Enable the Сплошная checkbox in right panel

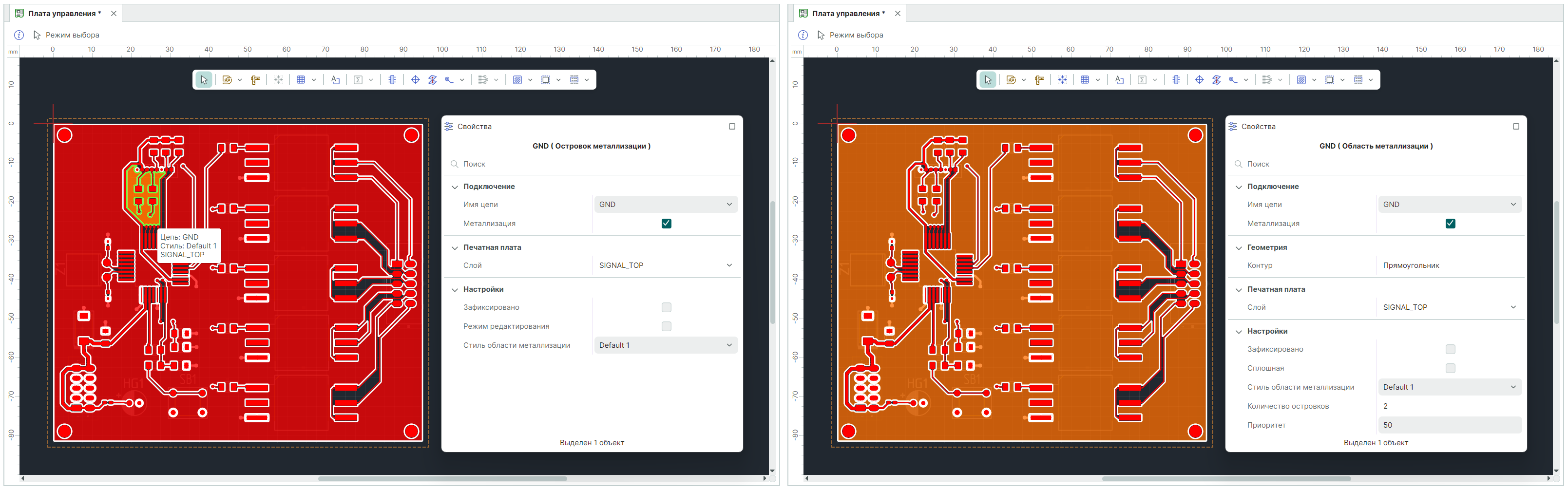pyautogui.click(x=1450, y=368)
